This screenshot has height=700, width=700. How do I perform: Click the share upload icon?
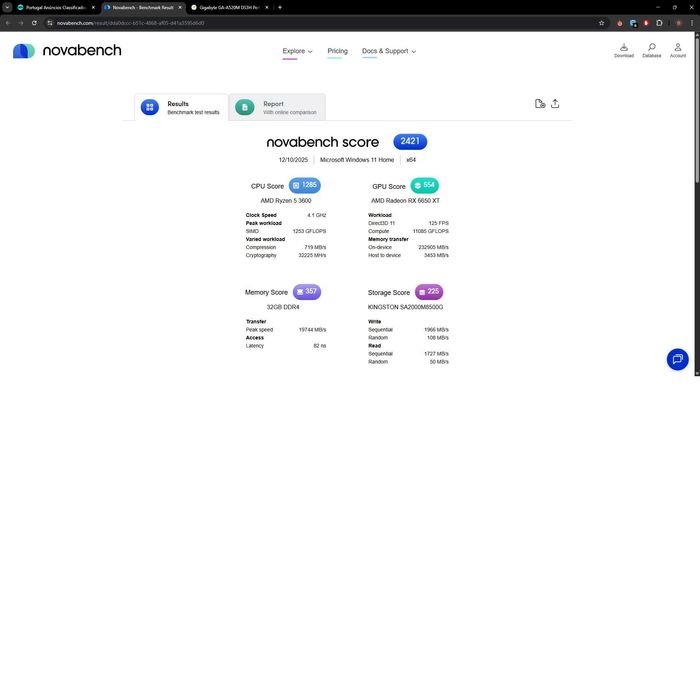point(555,104)
